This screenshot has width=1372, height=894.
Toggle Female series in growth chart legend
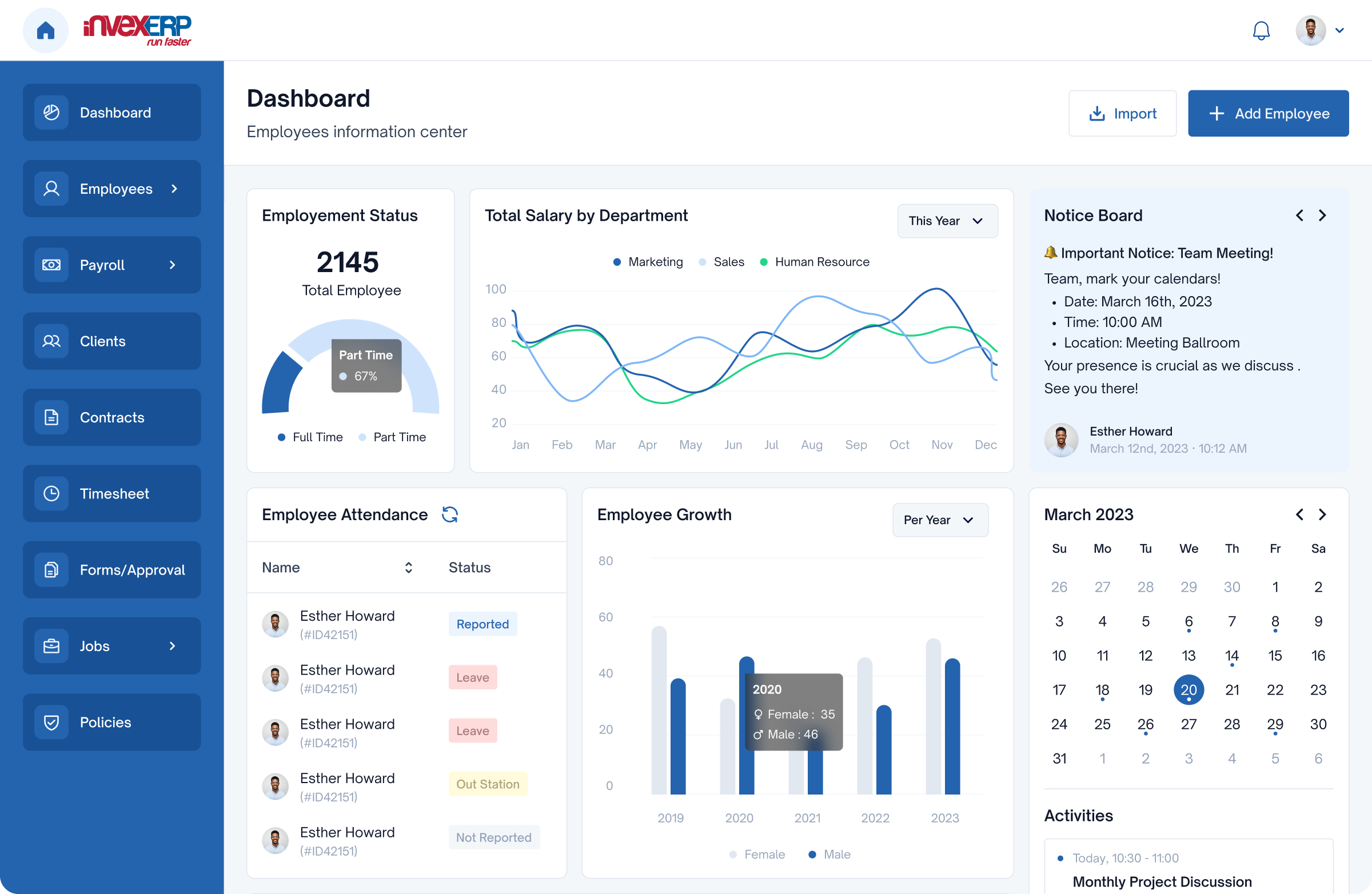(x=757, y=854)
